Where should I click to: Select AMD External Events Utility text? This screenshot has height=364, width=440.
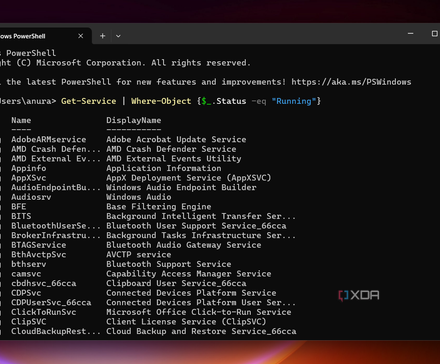(x=174, y=159)
